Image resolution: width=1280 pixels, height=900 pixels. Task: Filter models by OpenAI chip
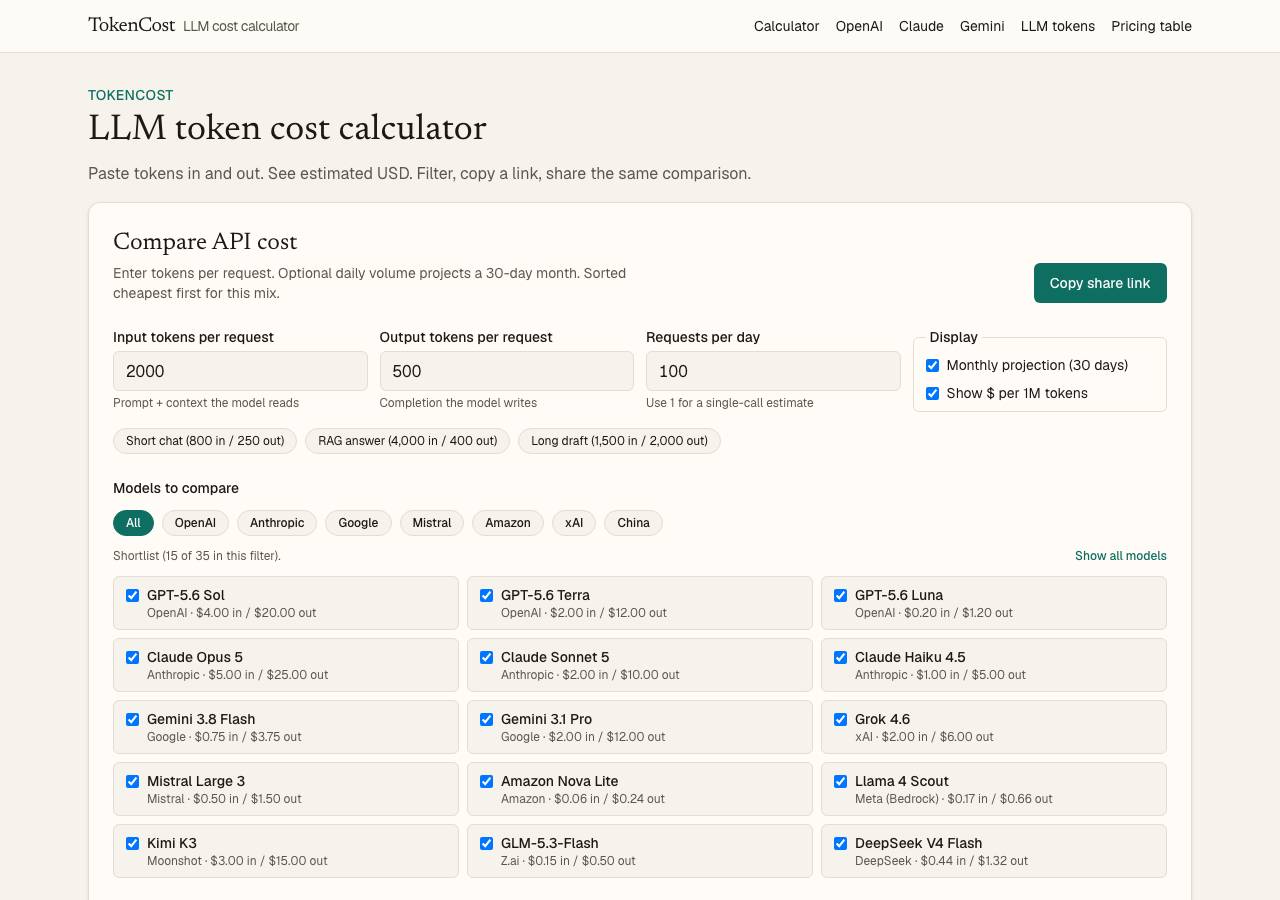pos(195,523)
